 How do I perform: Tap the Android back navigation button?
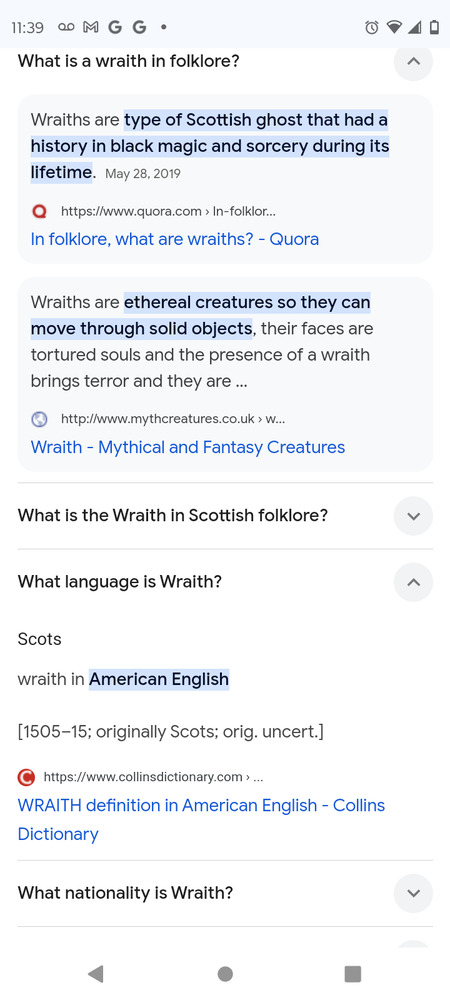click(x=96, y=974)
